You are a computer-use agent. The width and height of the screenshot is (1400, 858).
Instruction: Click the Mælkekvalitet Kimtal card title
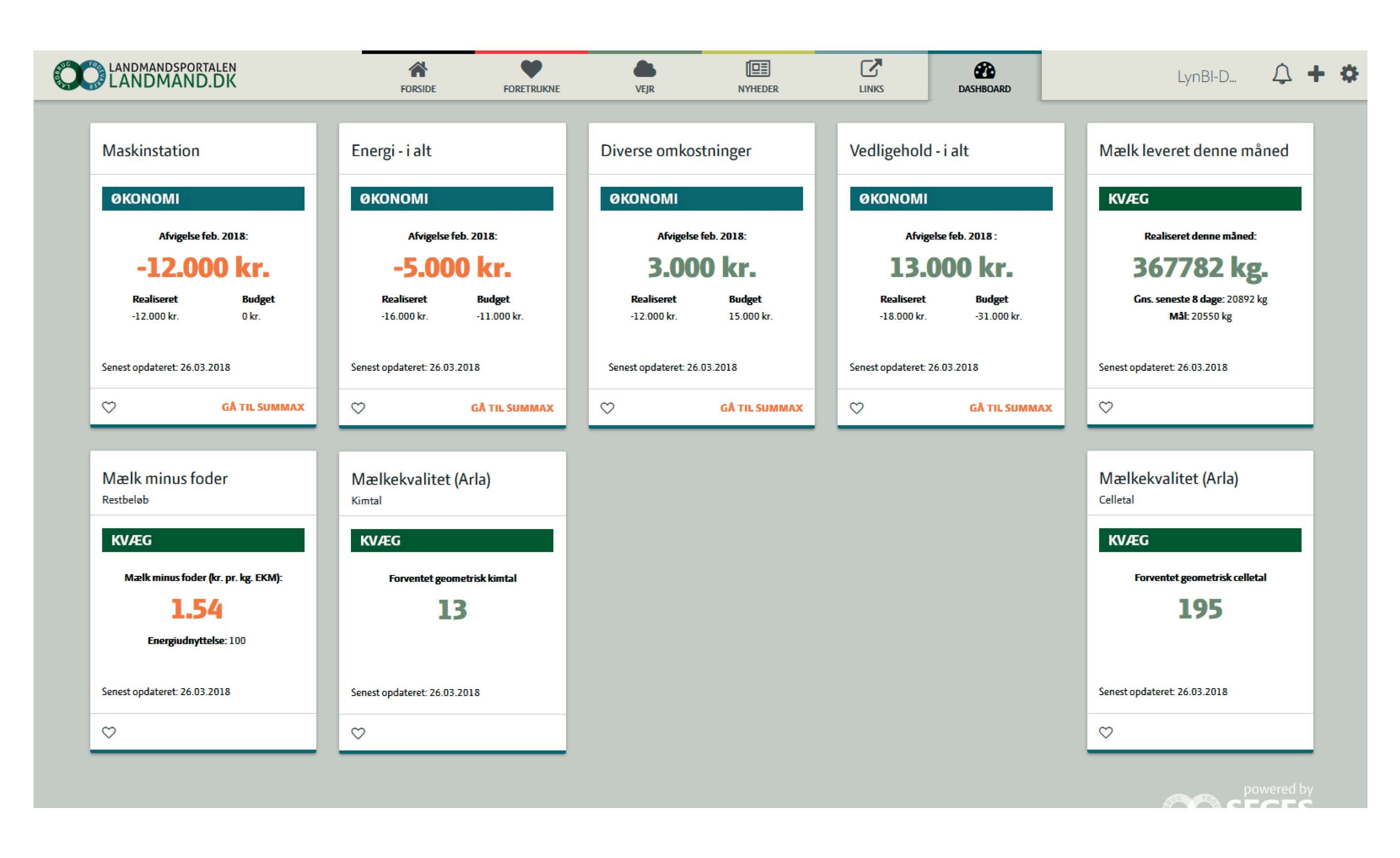pos(421,479)
